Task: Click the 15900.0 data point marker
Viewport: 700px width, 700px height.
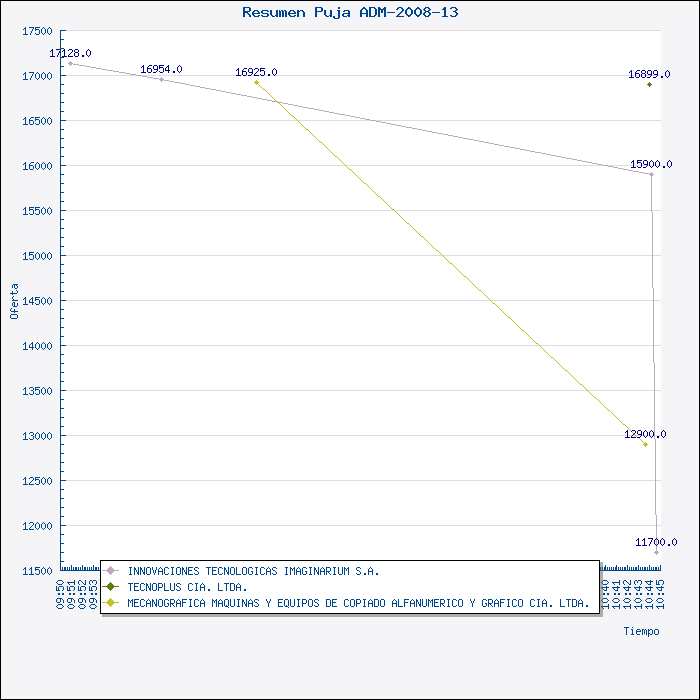Action: pyautogui.click(x=651, y=175)
